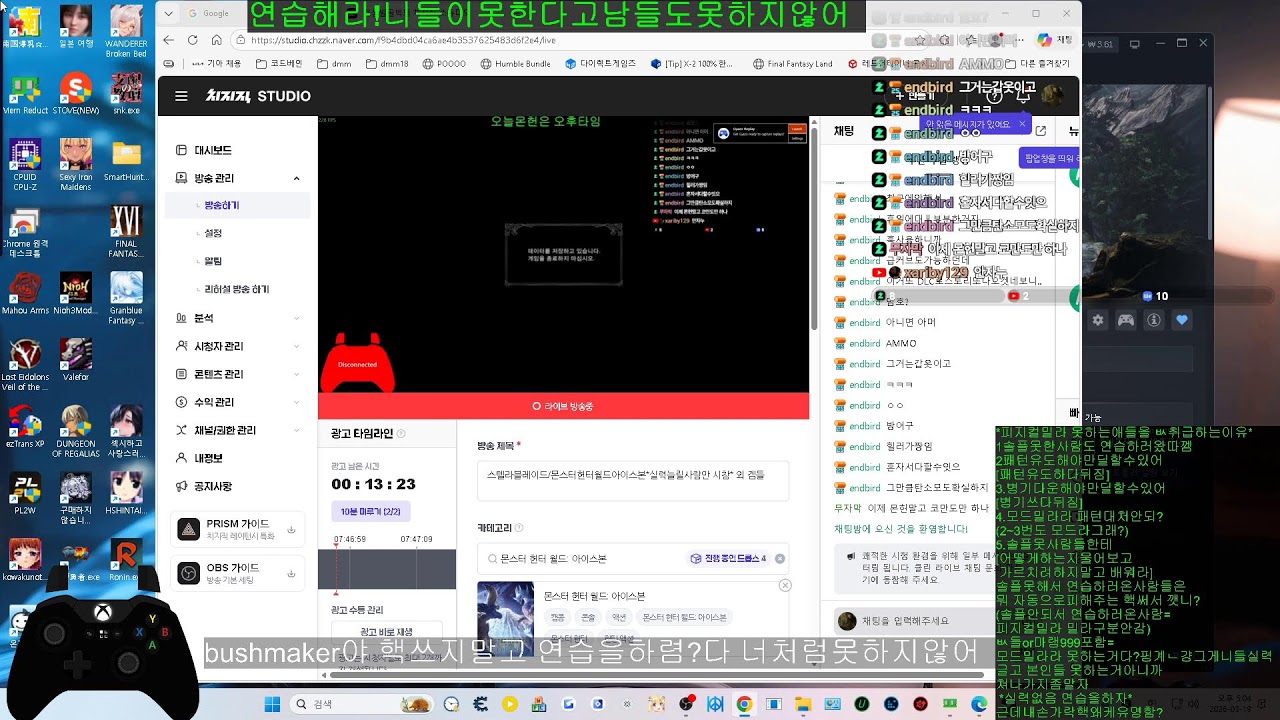Download the PRISM 가이드
This screenshot has width=1280, height=720.
[x=291, y=530]
